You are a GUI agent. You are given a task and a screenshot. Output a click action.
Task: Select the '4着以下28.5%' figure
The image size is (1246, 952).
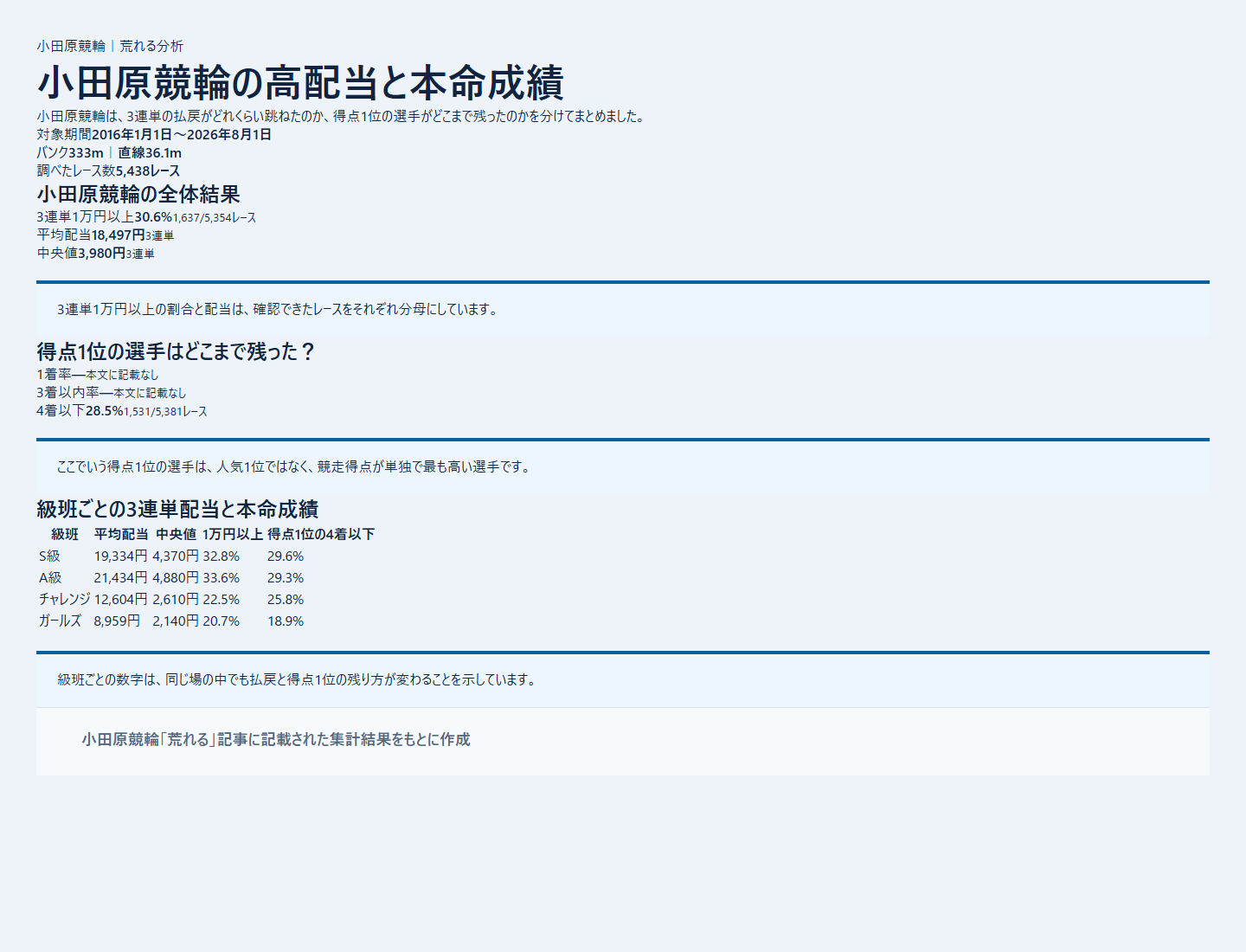click(80, 410)
